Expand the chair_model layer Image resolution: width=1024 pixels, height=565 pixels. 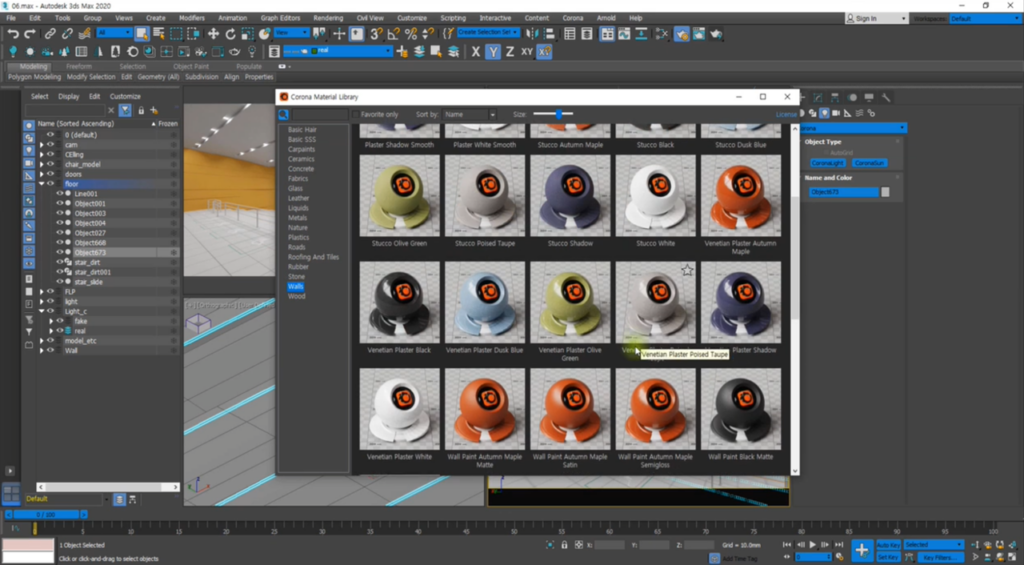(41, 164)
